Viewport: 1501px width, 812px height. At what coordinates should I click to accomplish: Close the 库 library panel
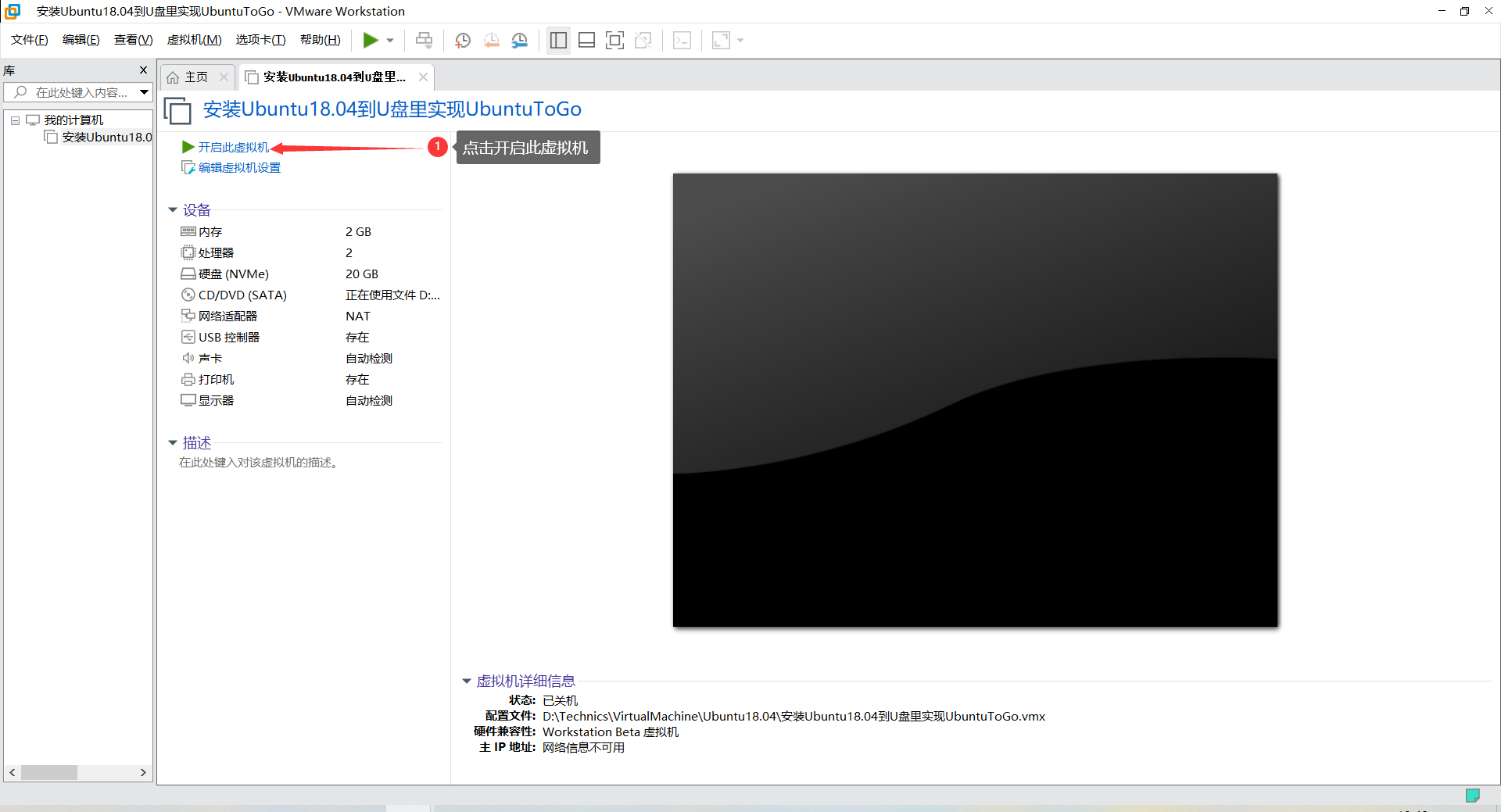[x=143, y=70]
